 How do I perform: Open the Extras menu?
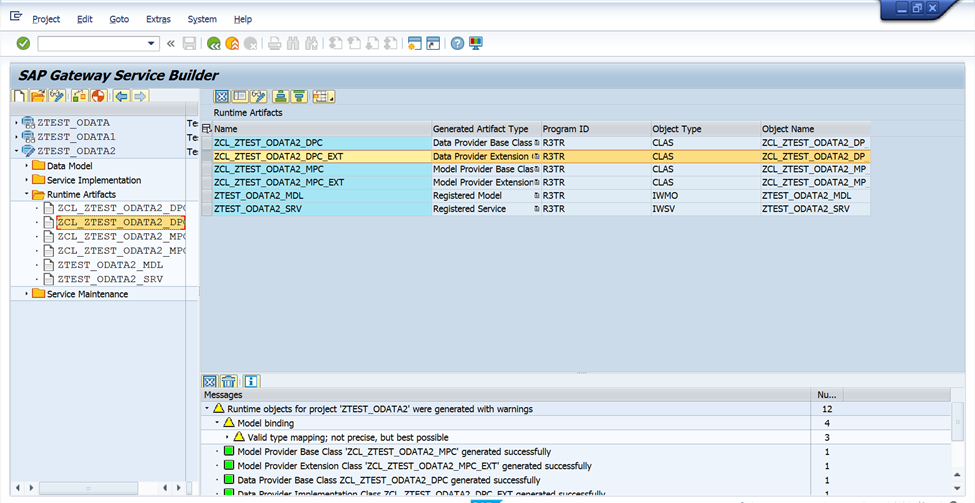coord(158,19)
